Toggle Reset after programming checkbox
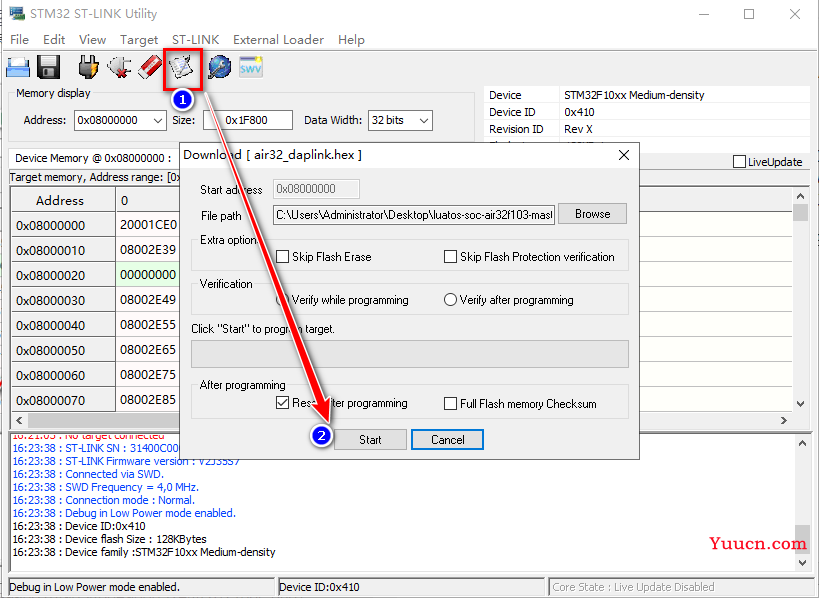 [x=283, y=403]
